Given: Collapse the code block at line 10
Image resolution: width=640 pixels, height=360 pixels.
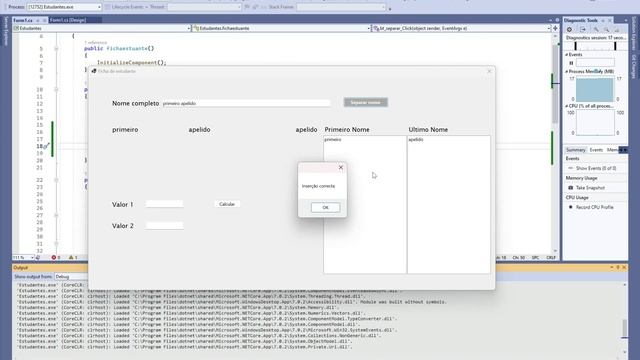Looking at the screenshot, I should click(x=56, y=89).
